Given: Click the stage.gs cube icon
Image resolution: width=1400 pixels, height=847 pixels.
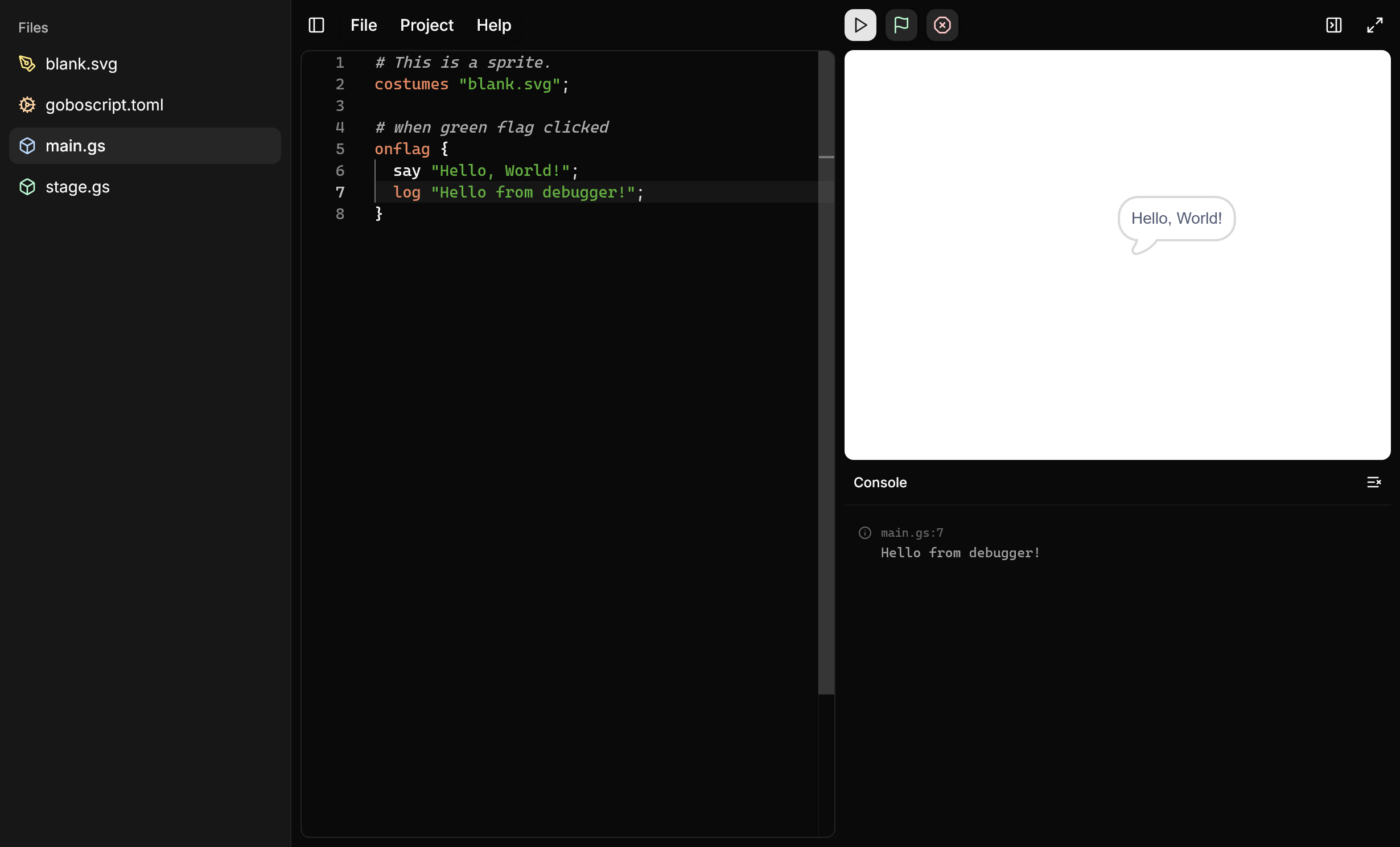Looking at the screenshot, I should point(27,187).
